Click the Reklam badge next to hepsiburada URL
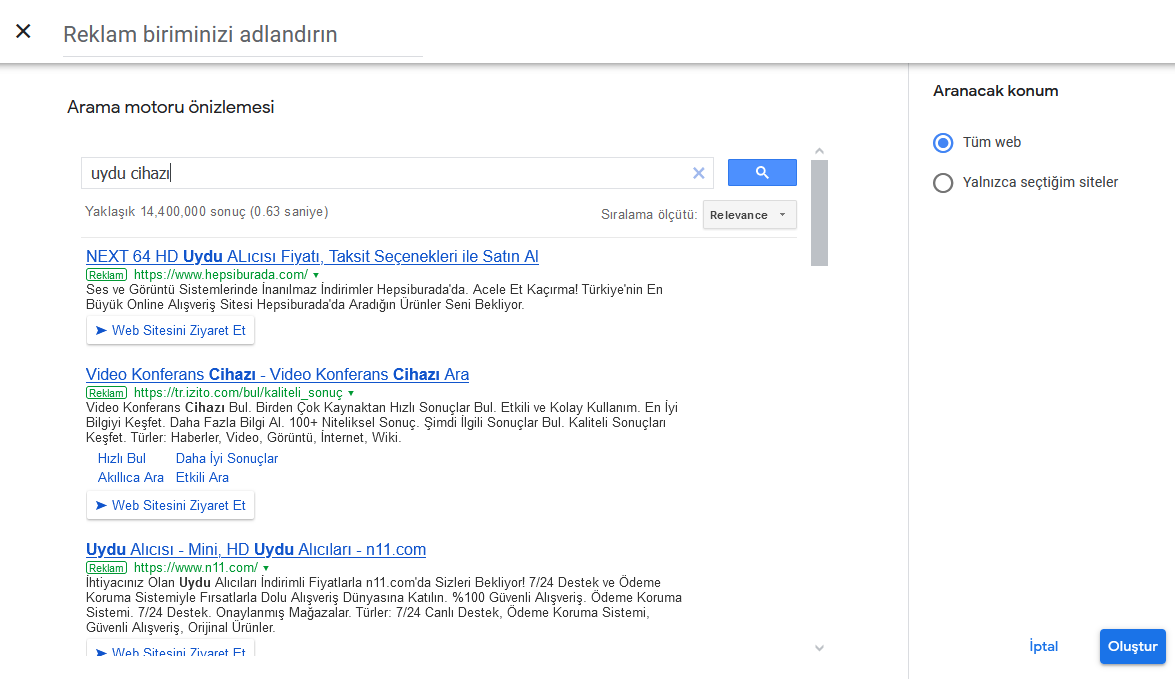This screenshot has height=679, width=1175. (106, 275)
